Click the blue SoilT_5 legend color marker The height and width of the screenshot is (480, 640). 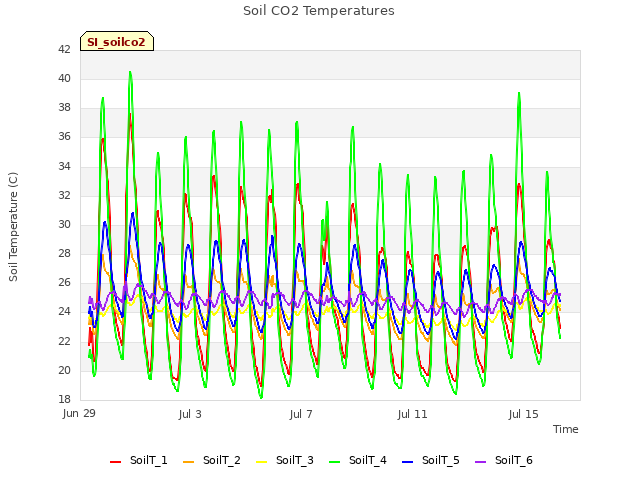(408, 462)
